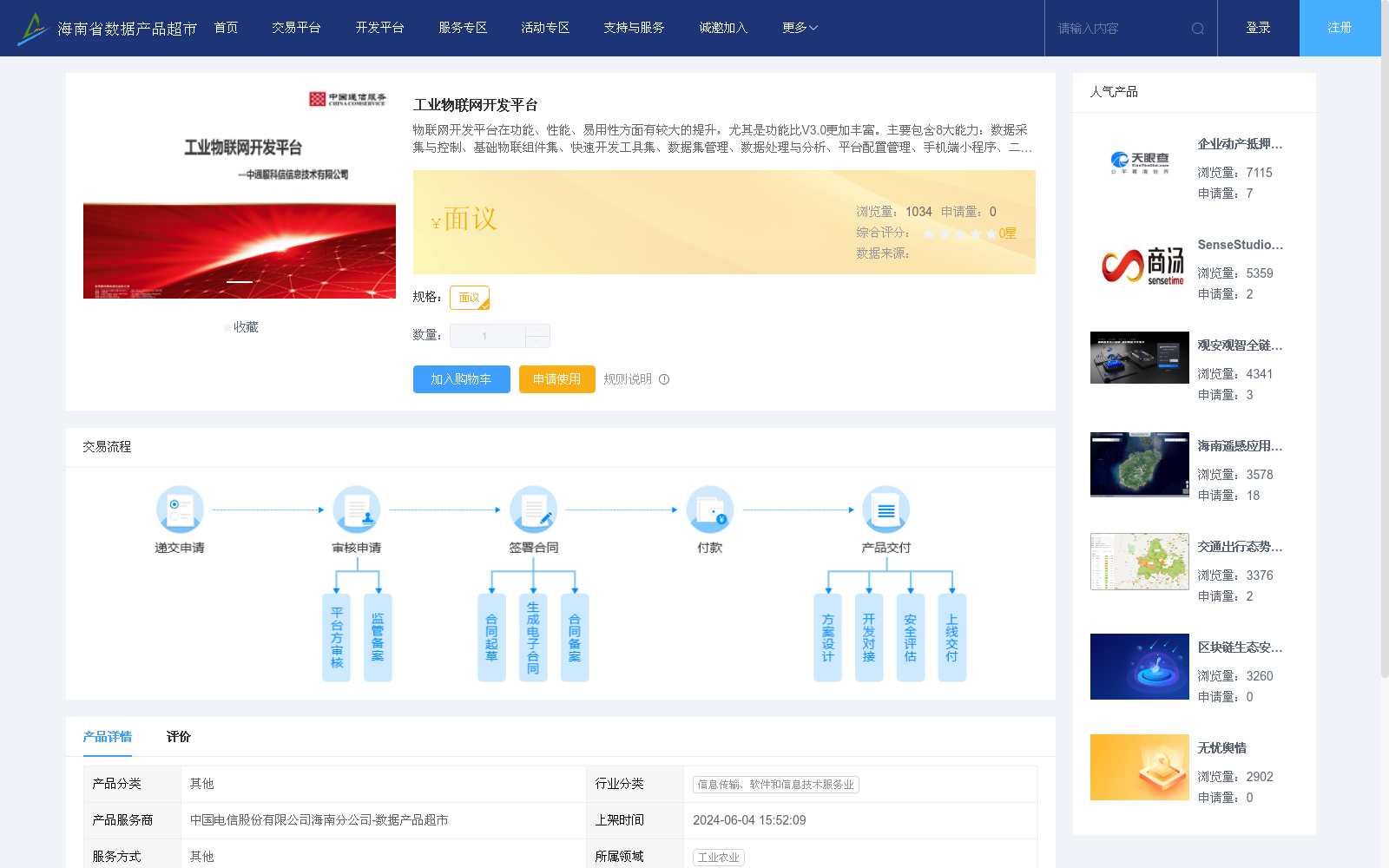Click the 合同起草 sub-step box
This screenshot has width=1389, height=868.
491,638
